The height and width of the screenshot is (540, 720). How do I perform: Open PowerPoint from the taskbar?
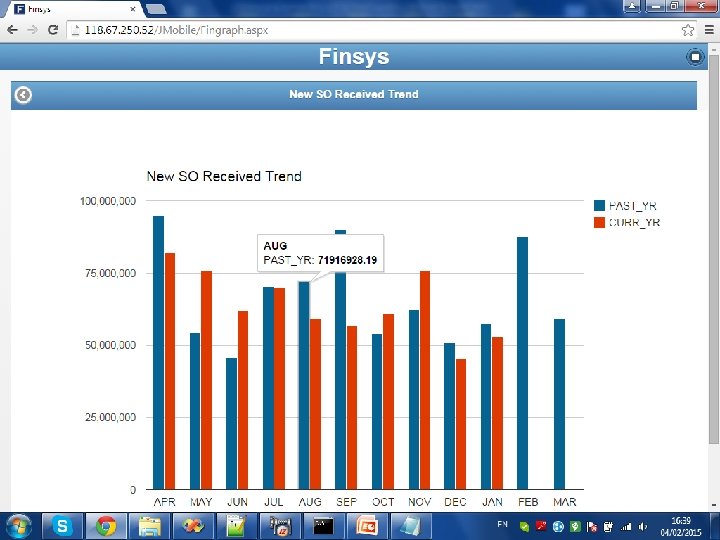point(367,526)
